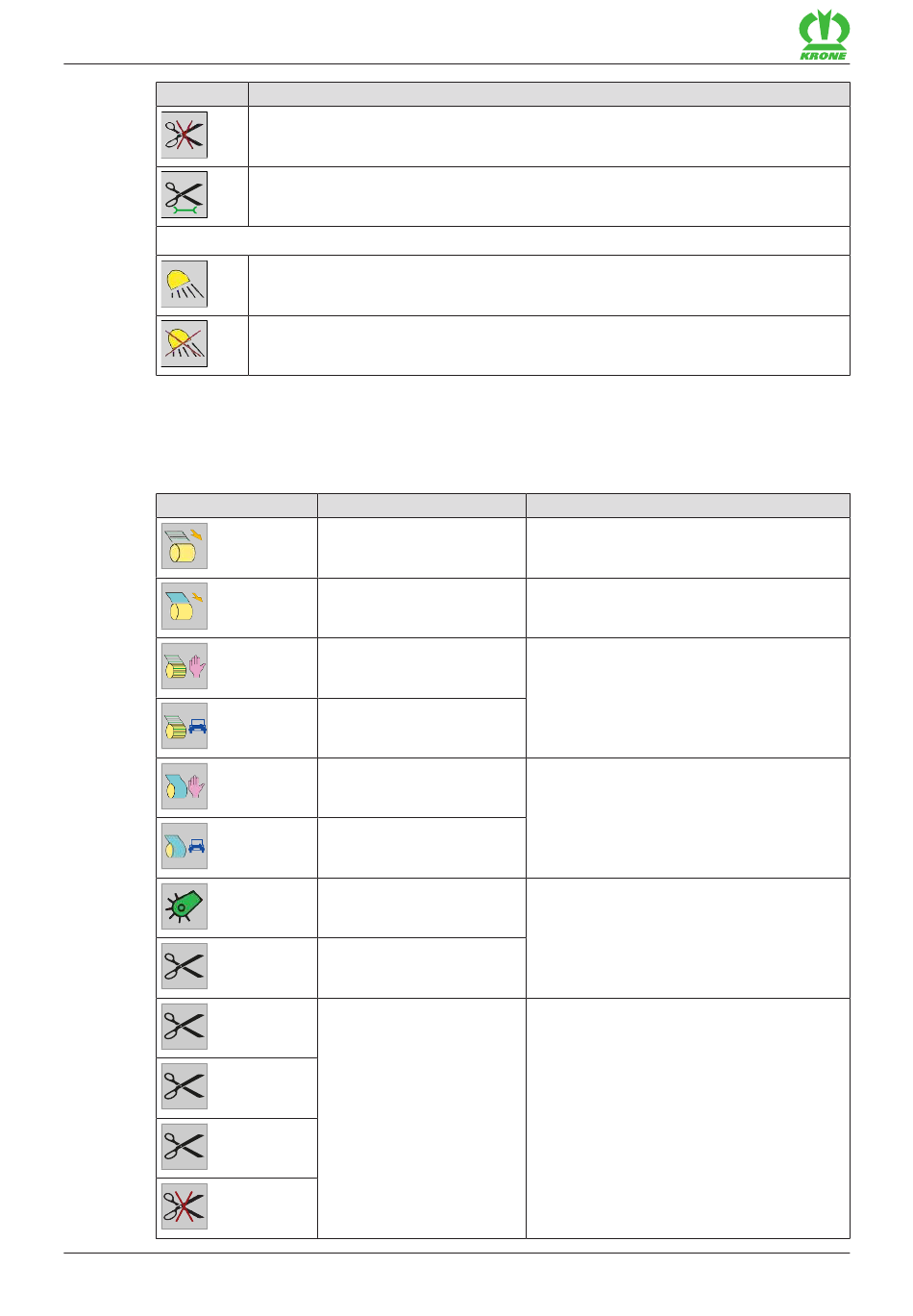This screenshot has width=913, height=1316.
Task: Select the crossed-out work light icon
Action: (x=185, y=343)
